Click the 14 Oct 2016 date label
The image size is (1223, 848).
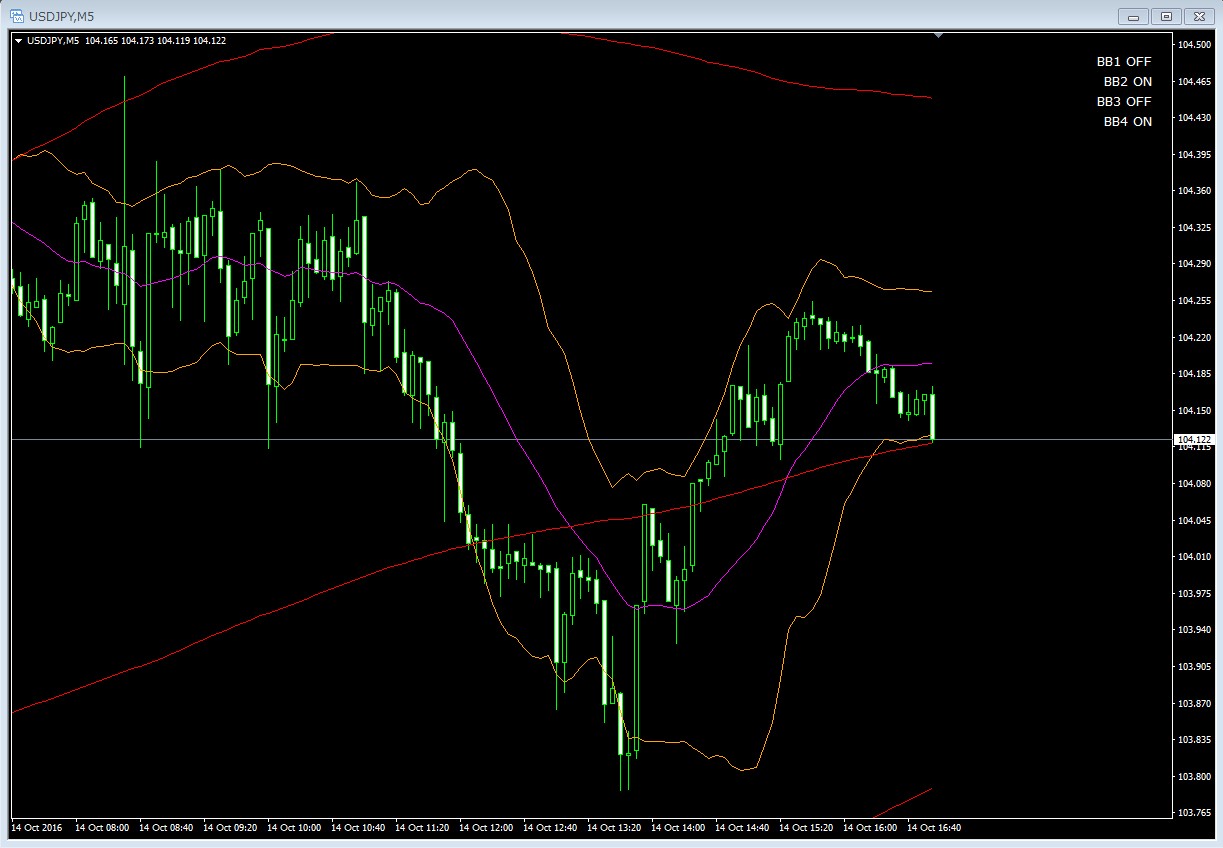click(x=37, y=828)
